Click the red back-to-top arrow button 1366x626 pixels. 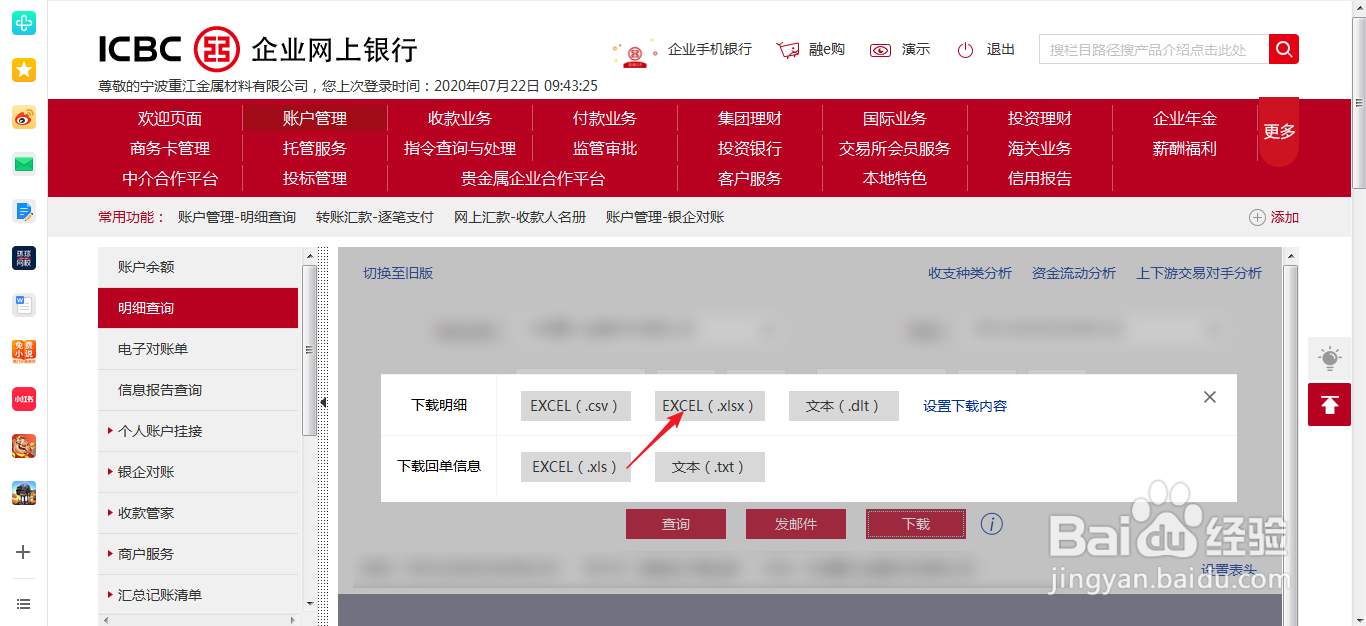[x=1329, y=404]
